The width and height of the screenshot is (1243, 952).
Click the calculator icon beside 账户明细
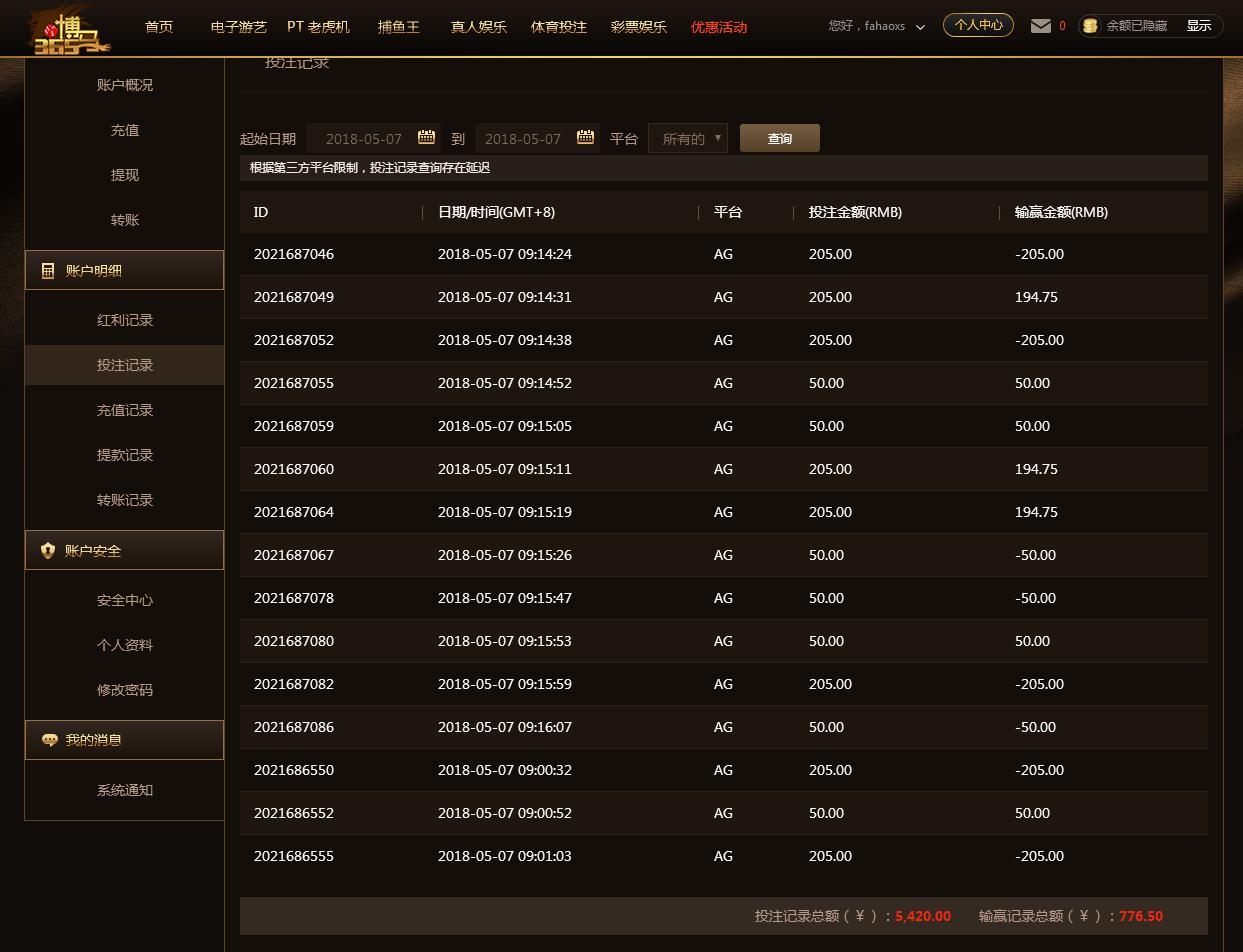click(x=48, y=270)
